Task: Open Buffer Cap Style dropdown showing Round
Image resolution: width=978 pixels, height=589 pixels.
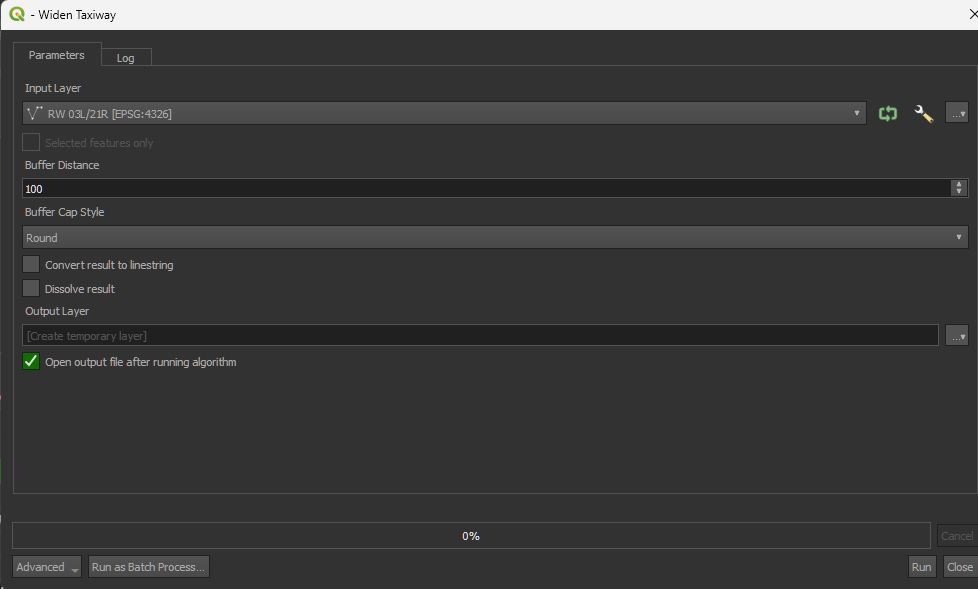Action: click(495, 238)
